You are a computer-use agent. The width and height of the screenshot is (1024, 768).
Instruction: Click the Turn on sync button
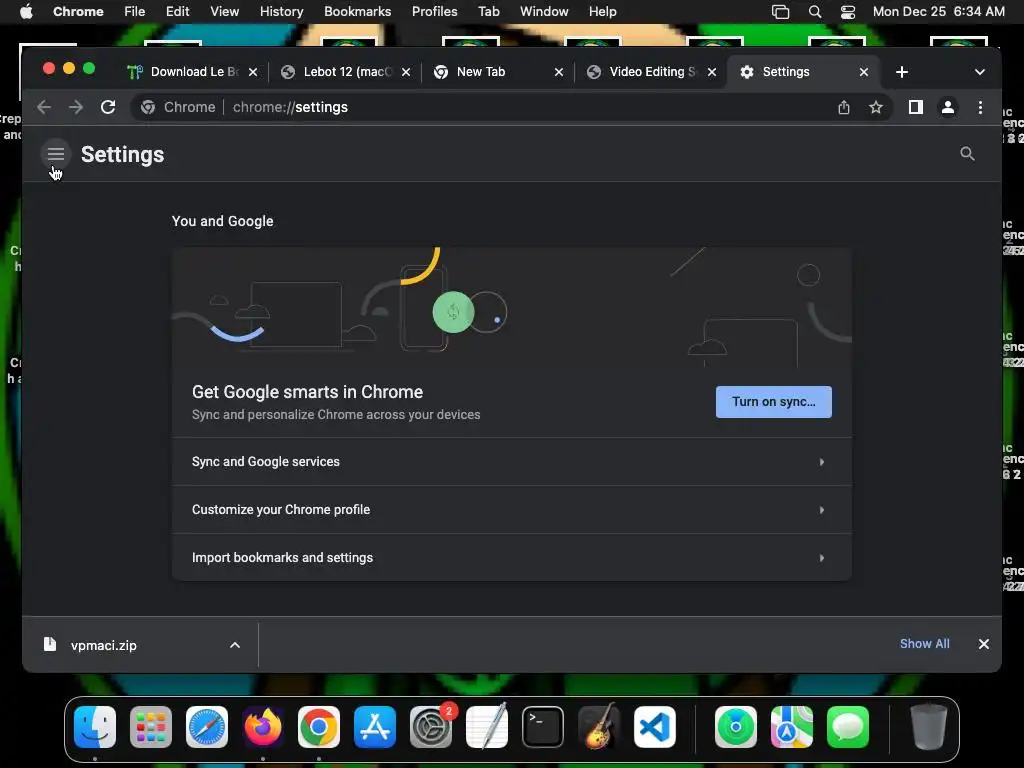point(773,402)
